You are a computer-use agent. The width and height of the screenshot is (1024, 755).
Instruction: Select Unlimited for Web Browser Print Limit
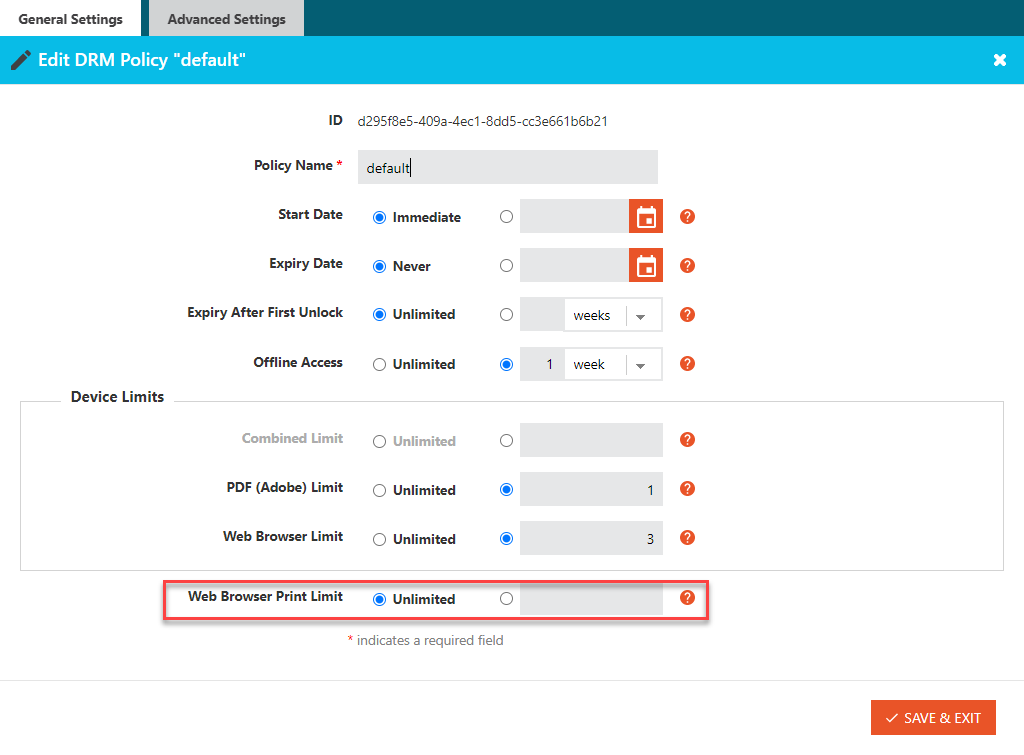(379, 600)
